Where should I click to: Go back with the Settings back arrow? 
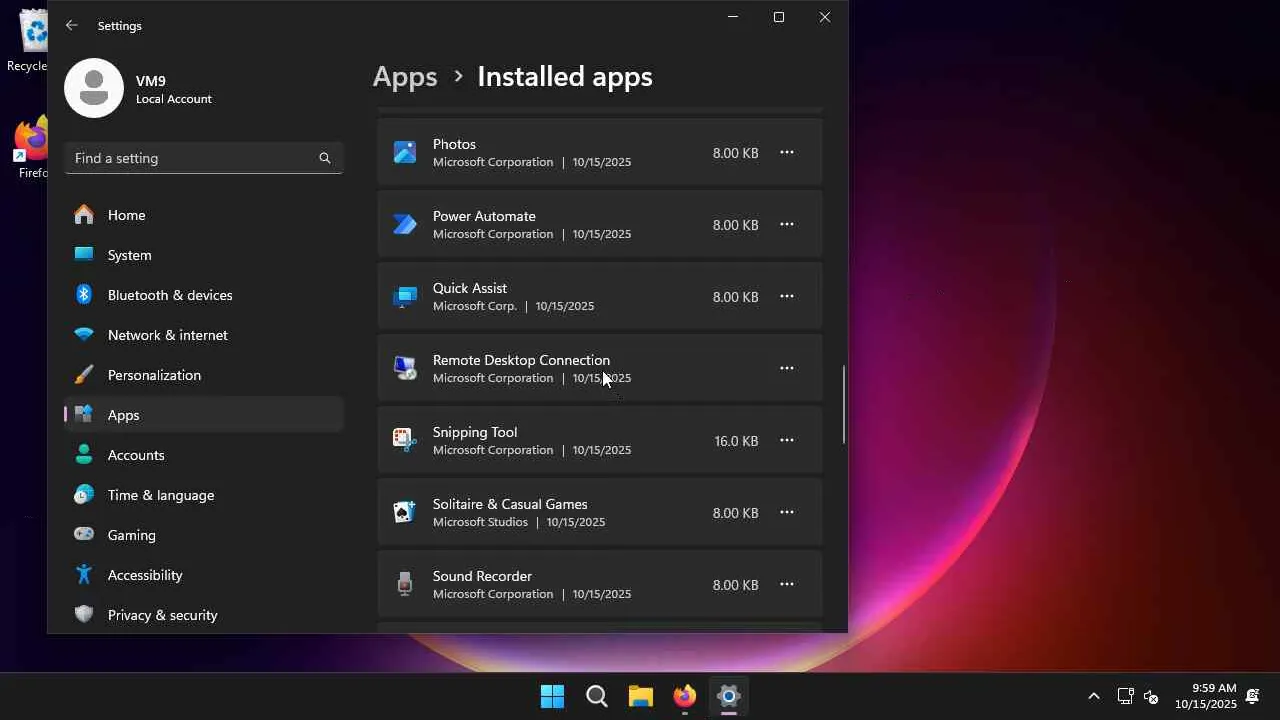(x=71, y=26)
